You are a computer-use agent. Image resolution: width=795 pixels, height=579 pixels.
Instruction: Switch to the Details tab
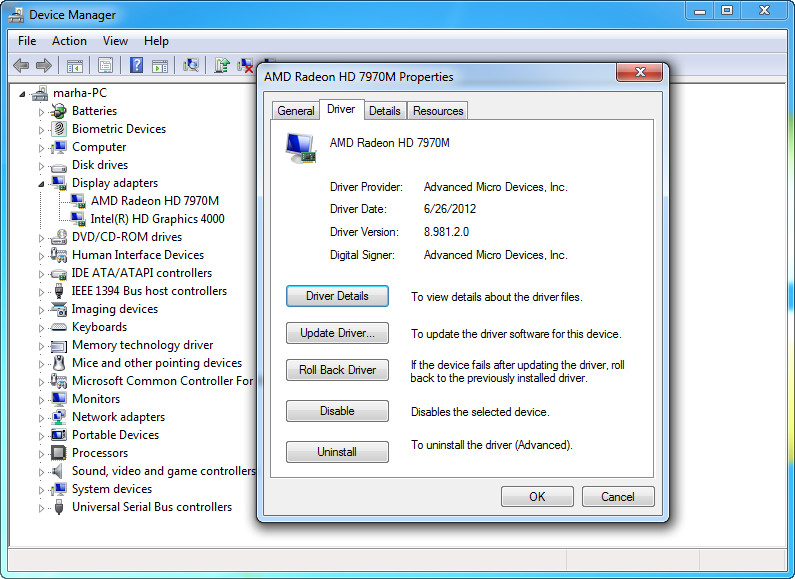pyautogui.click(x=385, y=111)
